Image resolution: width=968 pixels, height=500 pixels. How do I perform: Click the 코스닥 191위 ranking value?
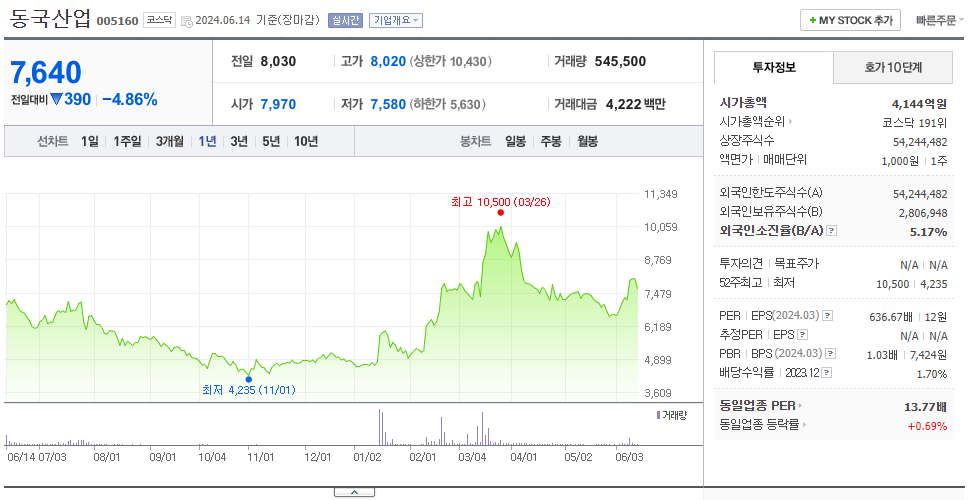click(x=915, y=122)
